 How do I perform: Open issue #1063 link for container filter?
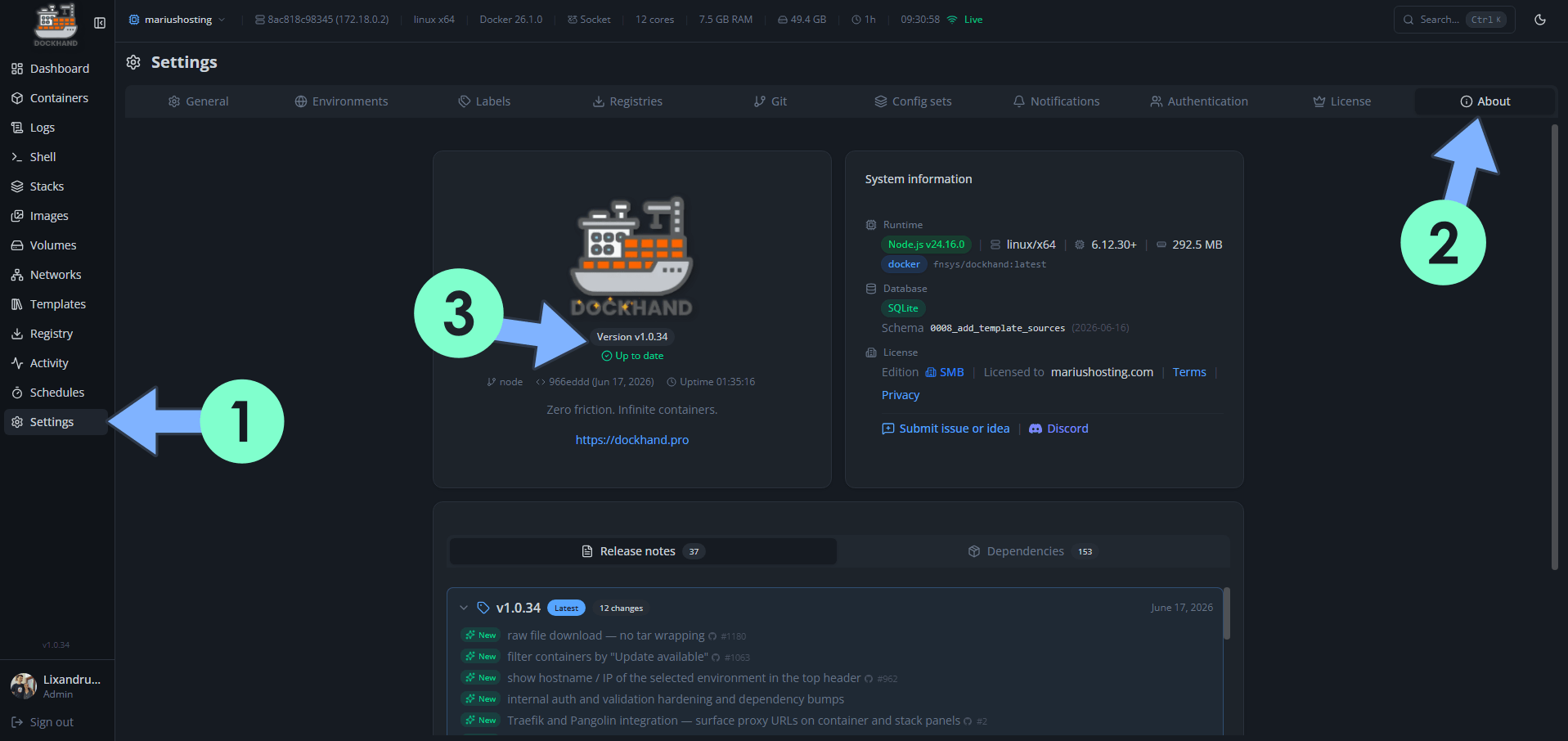pyautogui.click(x=731, y=658)
